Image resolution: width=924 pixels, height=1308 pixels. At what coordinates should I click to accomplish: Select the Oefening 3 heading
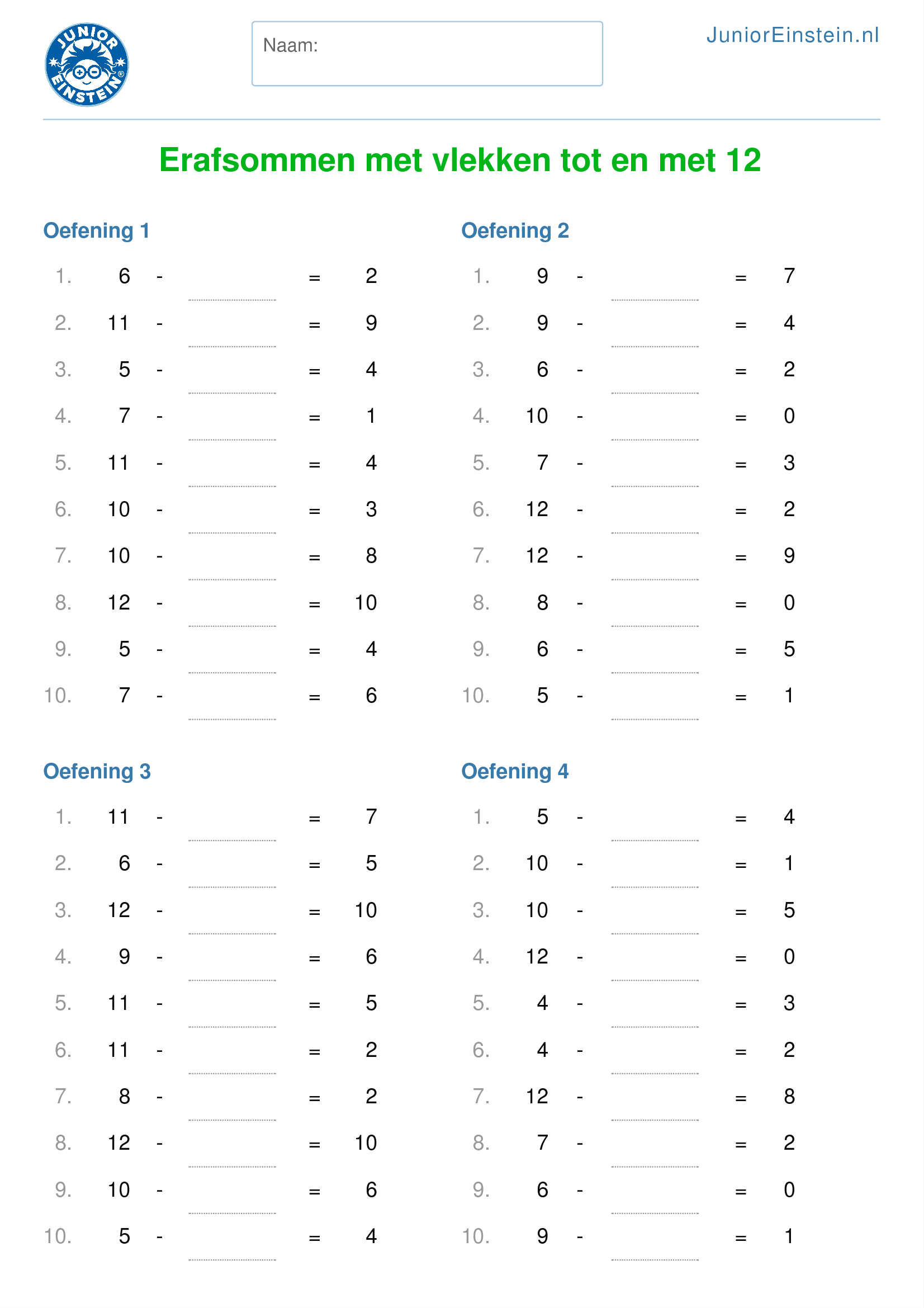pyautogui.click(x=97, y=771)
